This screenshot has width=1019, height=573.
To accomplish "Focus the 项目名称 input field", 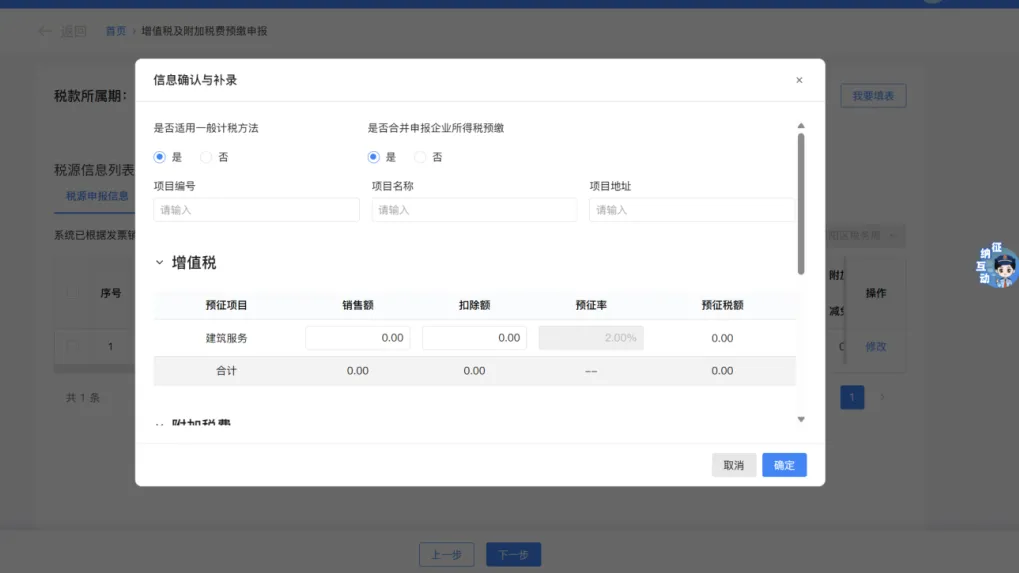I will [474, 210].
